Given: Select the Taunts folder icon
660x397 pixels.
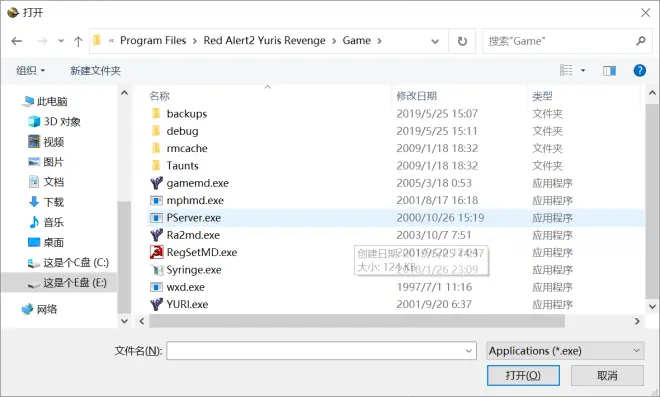Looking at the screenshot, I should (x=156, y=165).
